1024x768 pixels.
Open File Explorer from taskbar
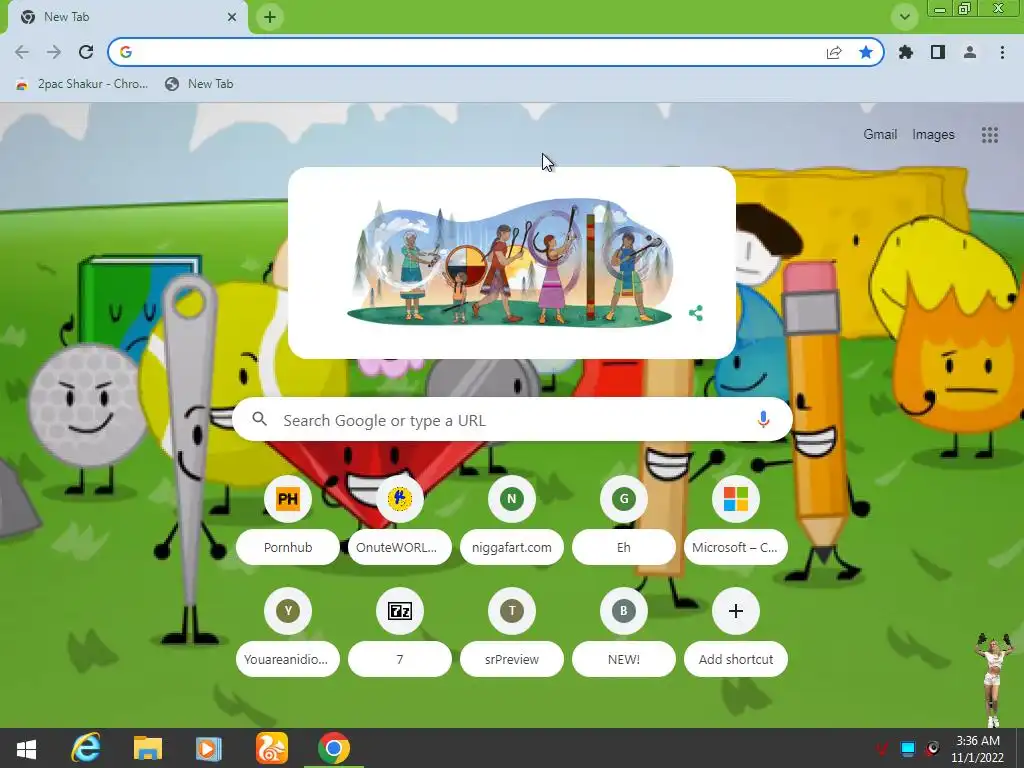coord(148,748)
